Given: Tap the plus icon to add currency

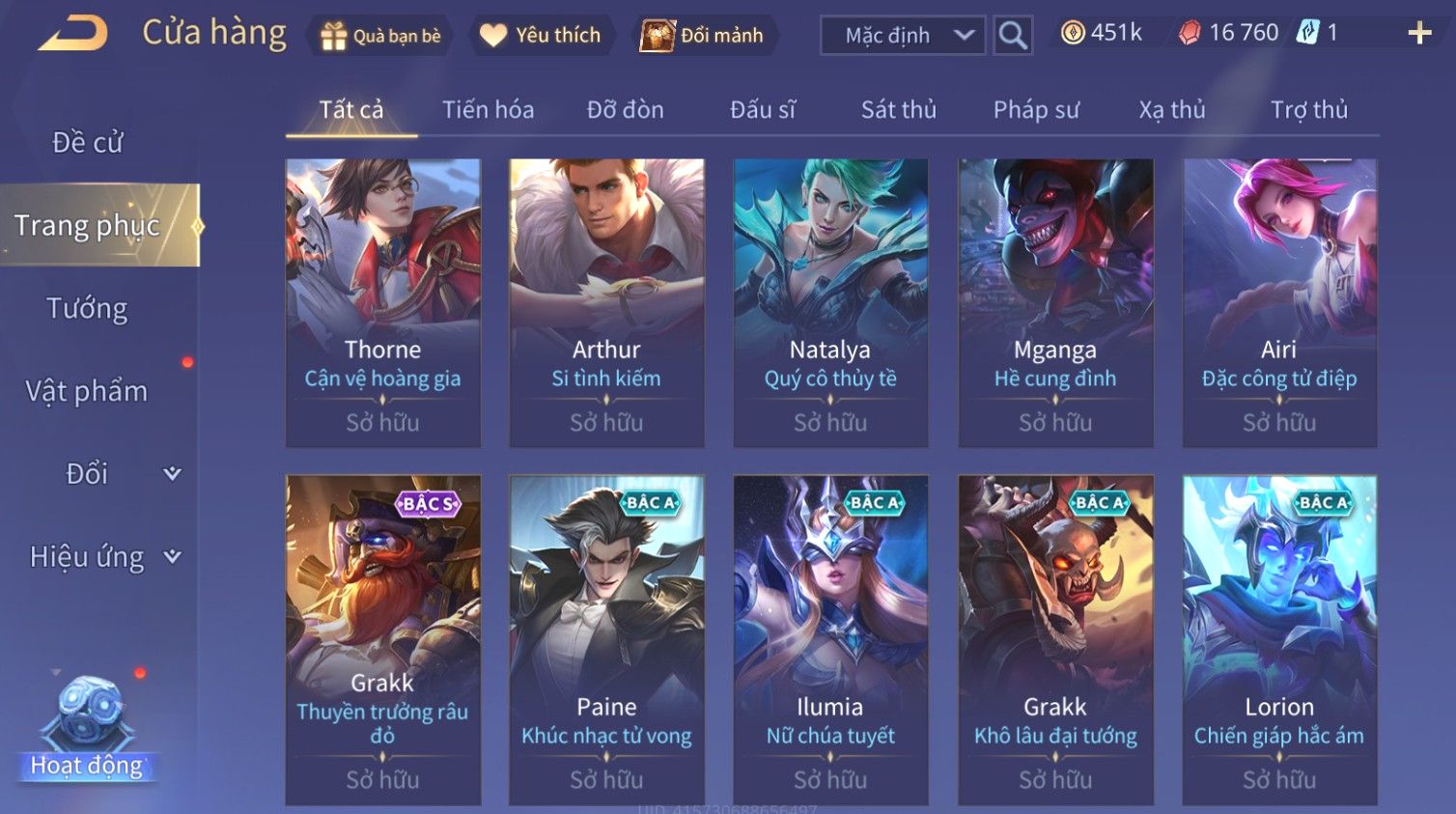Looking at the screenshot, I should 1419,34.
